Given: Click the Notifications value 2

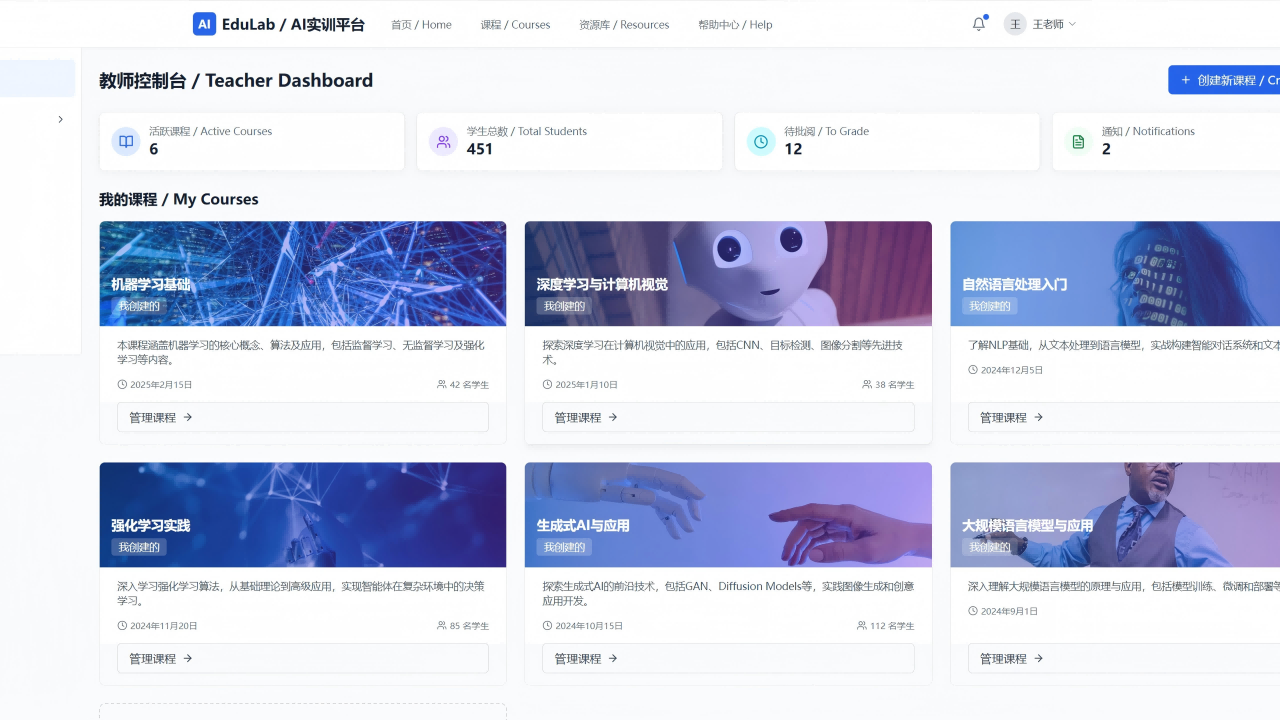Looking at the screenshot, I should 1106,149.
